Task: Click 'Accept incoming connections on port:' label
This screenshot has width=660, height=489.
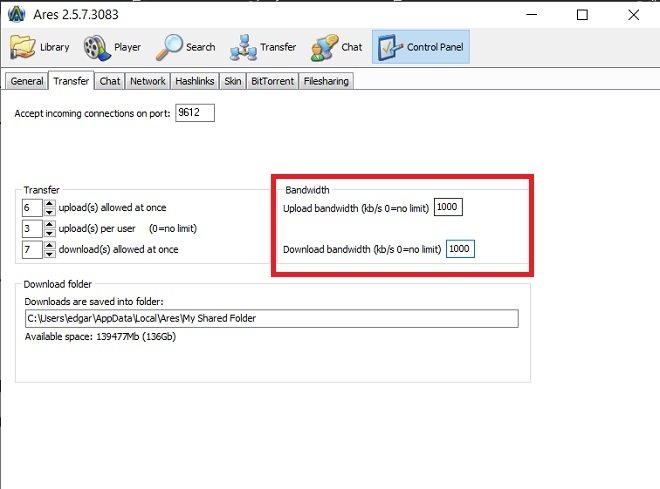Action: [92, 114]
